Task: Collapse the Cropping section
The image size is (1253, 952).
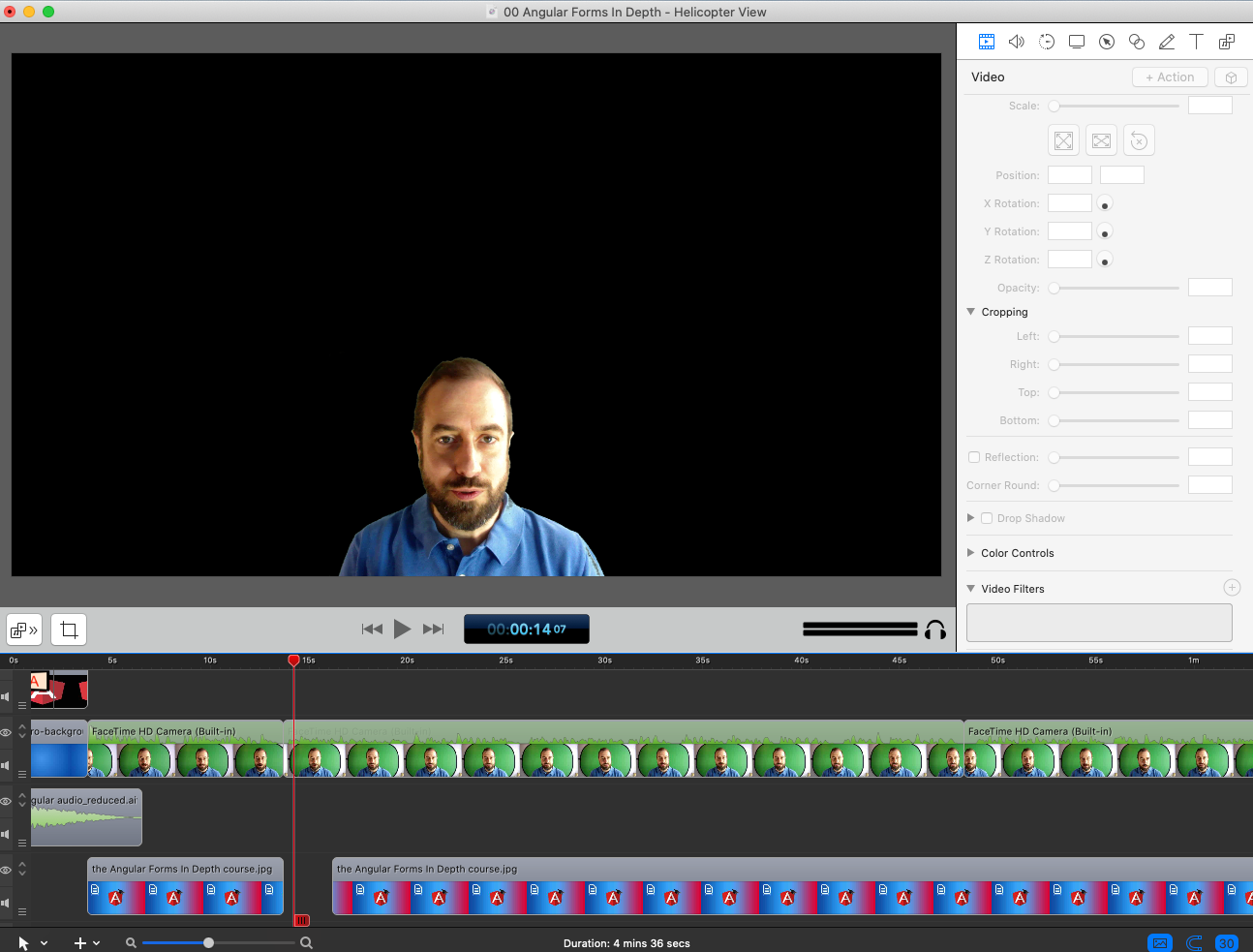Action: pos(971,312)
